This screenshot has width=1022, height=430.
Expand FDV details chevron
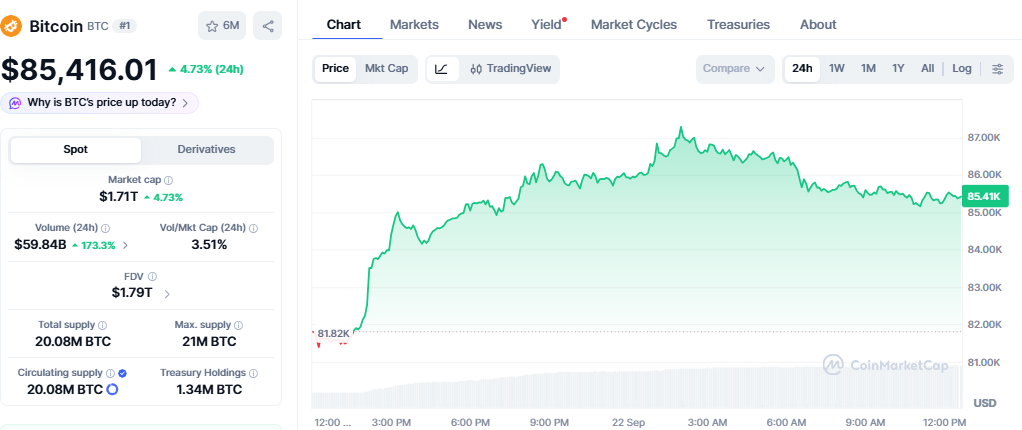click(x=167, y=294)
